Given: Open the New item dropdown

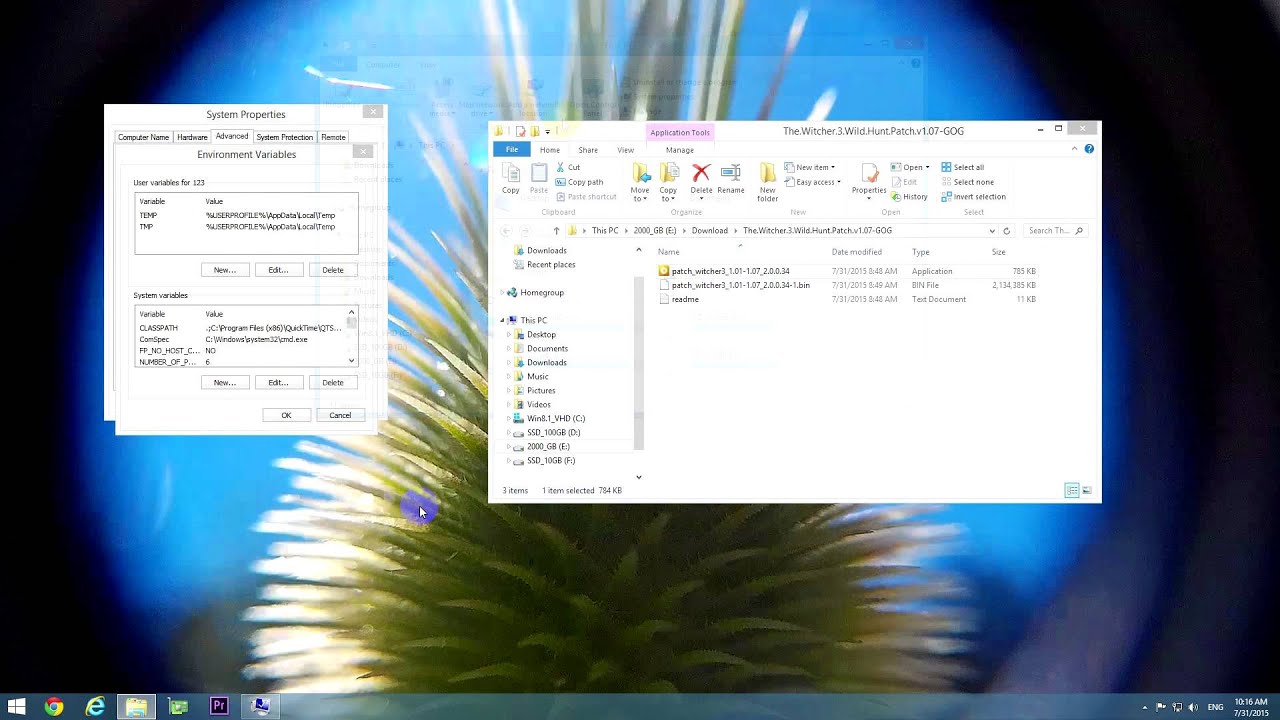Looking at the screenshot, I should tap(809, 167).
